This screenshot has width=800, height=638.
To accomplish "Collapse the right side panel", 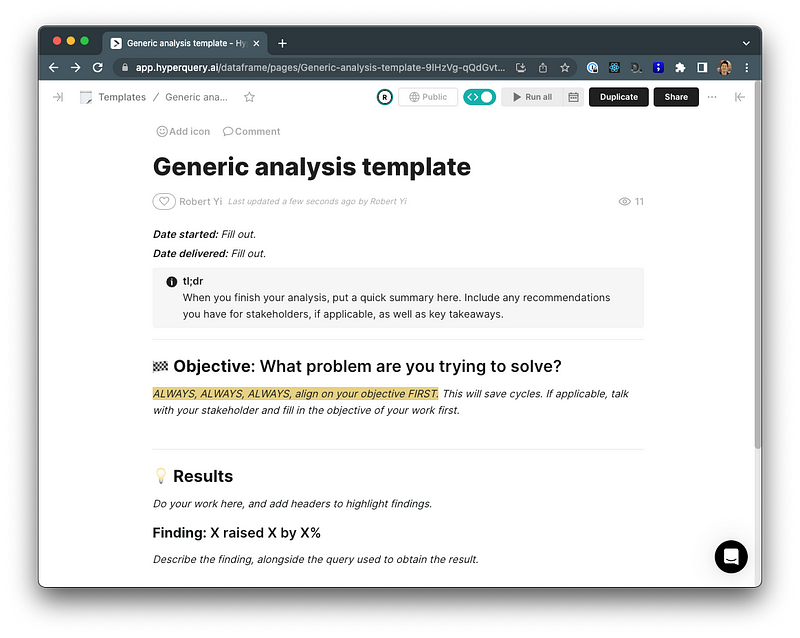I will (740, 97).
